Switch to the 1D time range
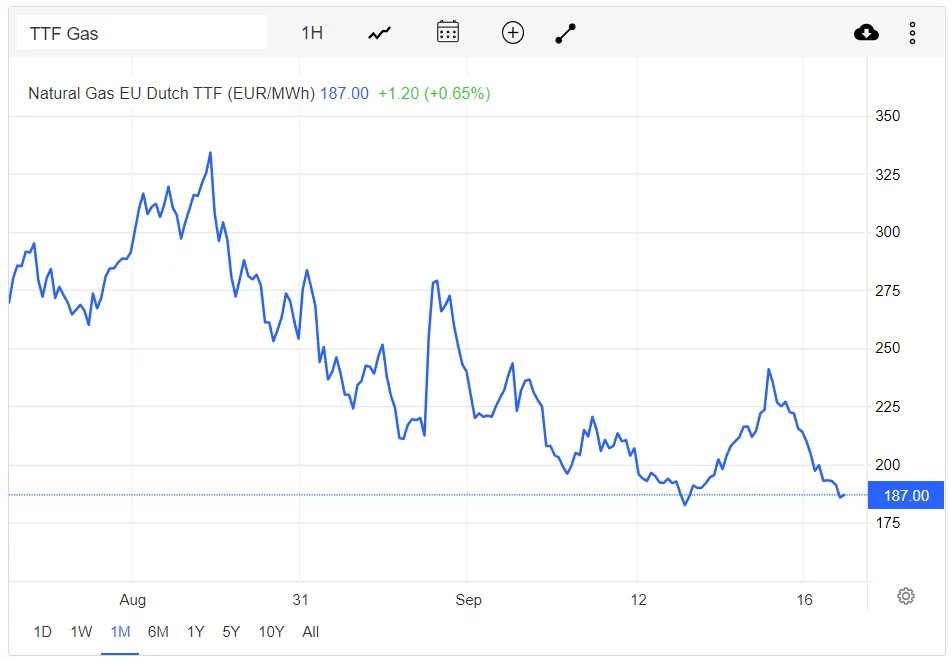The image size is (951, 660). 42,631
